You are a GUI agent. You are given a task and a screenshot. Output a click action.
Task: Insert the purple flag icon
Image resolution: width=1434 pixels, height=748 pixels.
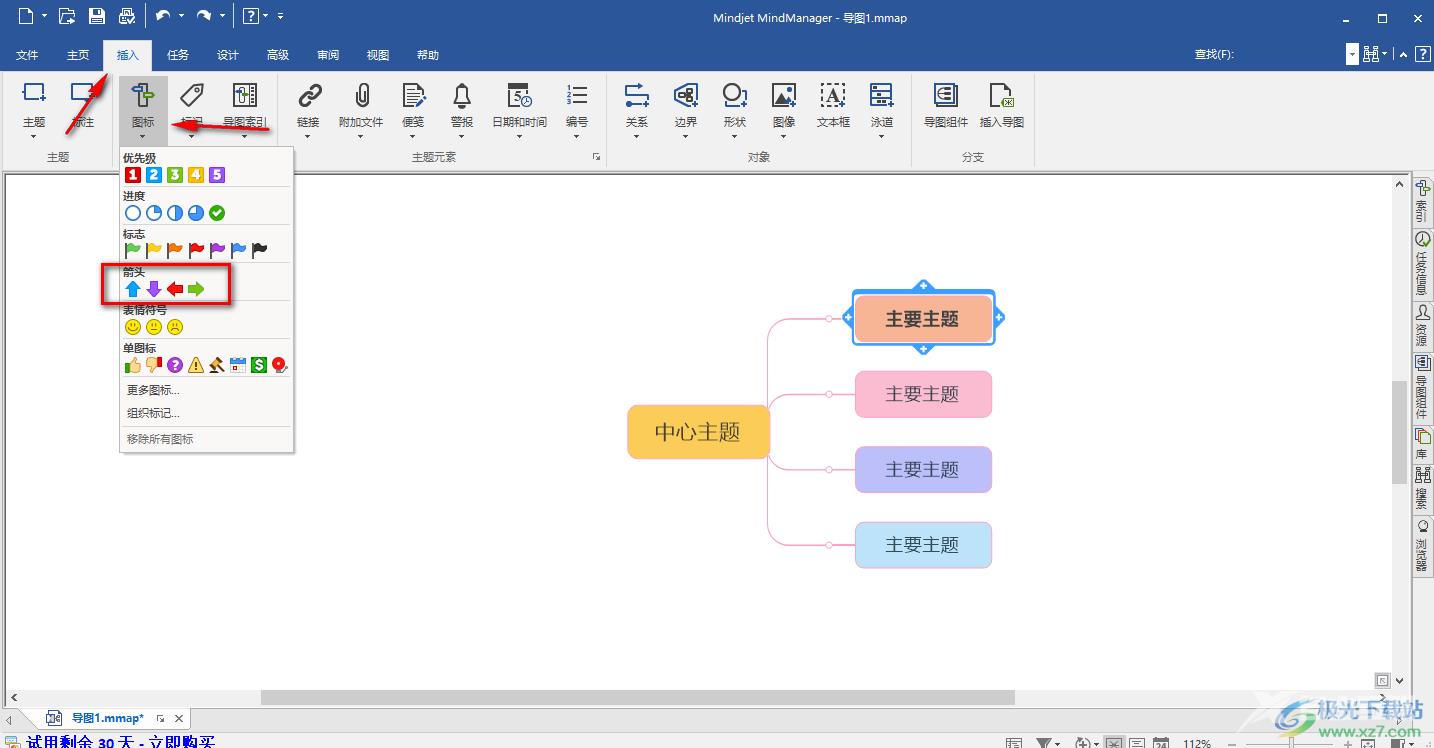click(217, 250)
